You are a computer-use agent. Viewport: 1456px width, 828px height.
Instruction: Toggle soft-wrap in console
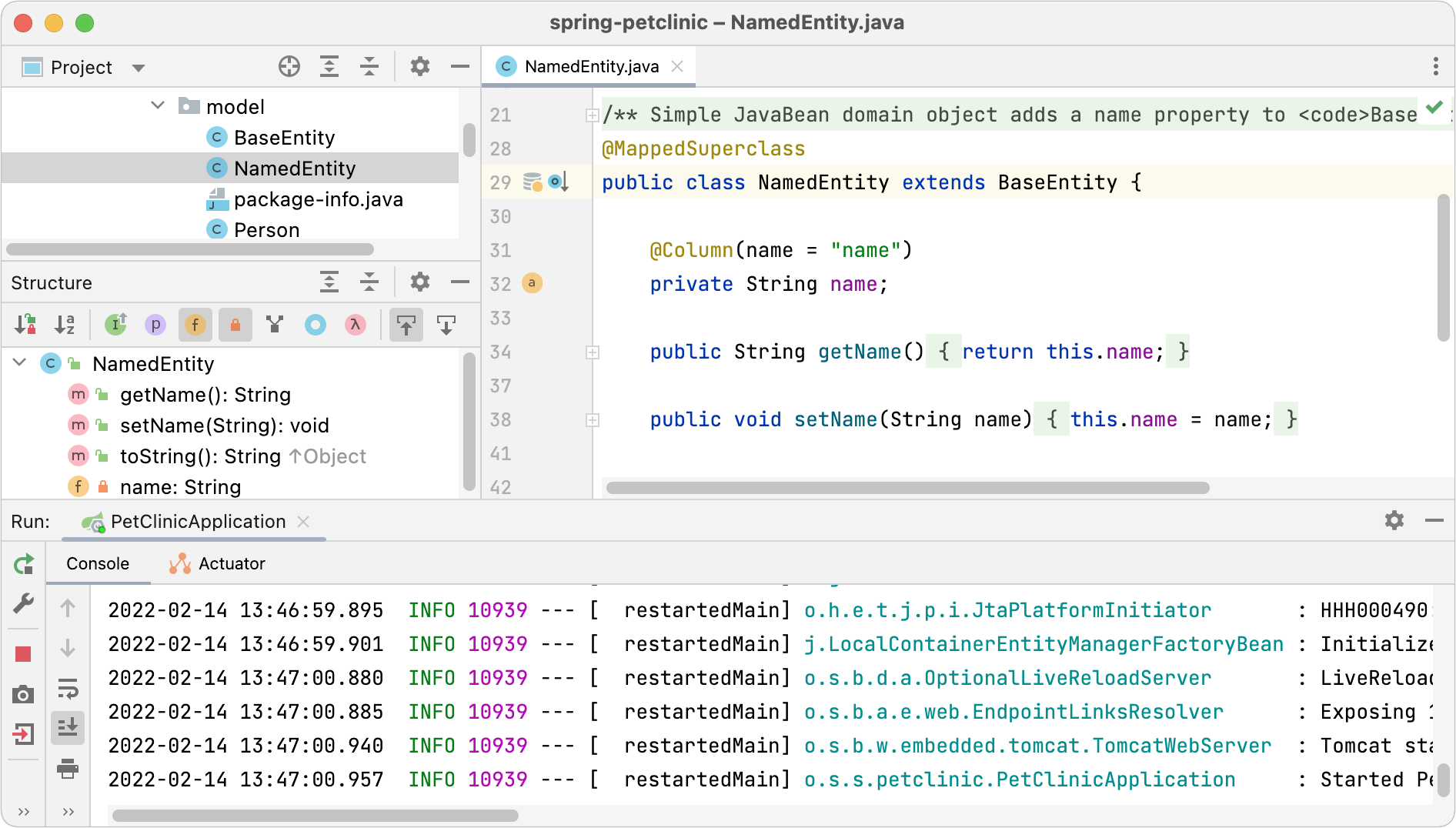(68, 688)
